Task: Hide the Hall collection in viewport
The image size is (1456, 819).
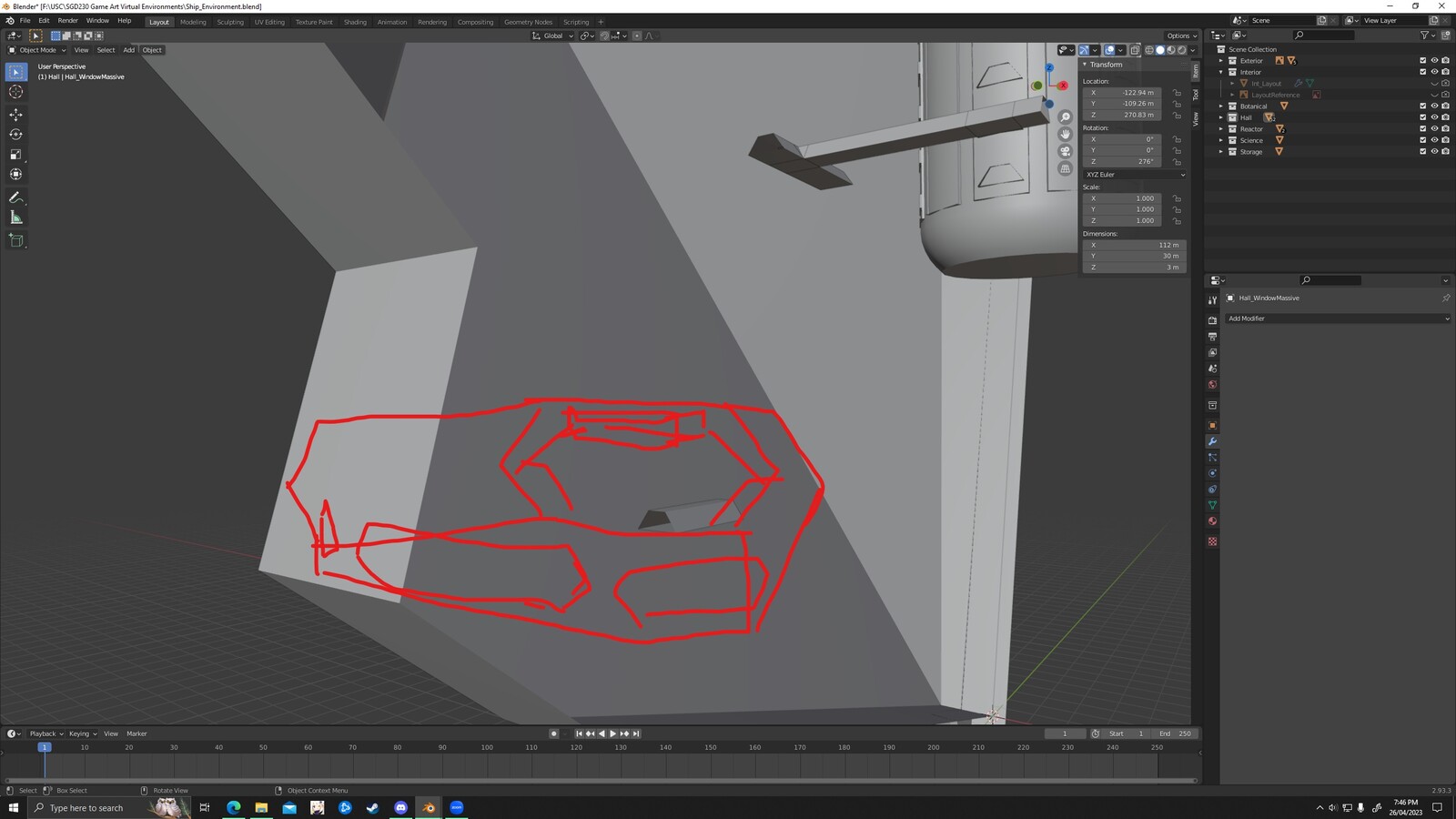Action: pos(1434,117)
